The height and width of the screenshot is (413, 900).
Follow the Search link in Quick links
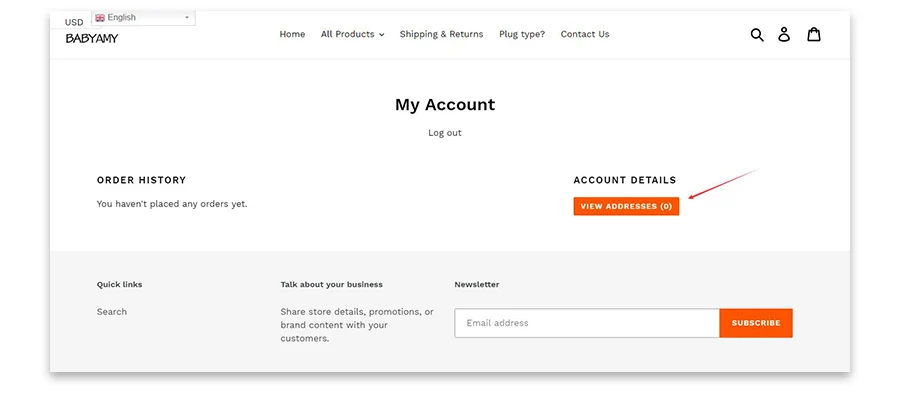point(112,312)
